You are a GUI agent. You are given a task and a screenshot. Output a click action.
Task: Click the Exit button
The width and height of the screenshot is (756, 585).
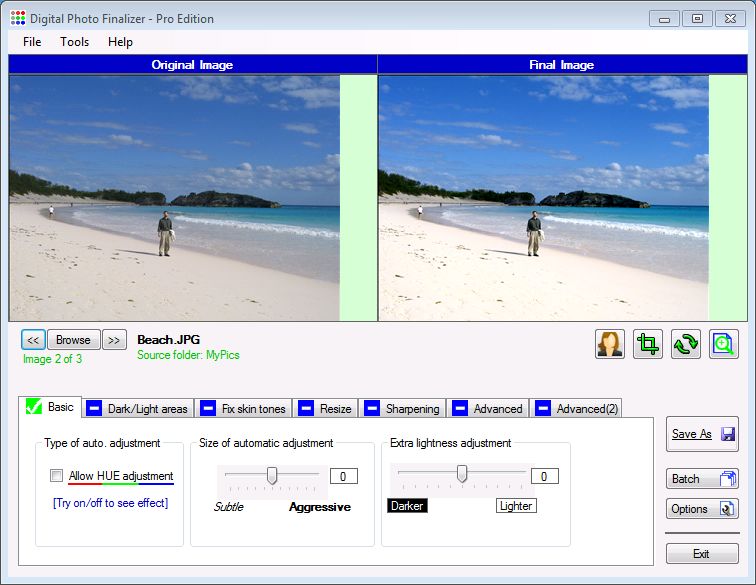[x=702, y=554]
